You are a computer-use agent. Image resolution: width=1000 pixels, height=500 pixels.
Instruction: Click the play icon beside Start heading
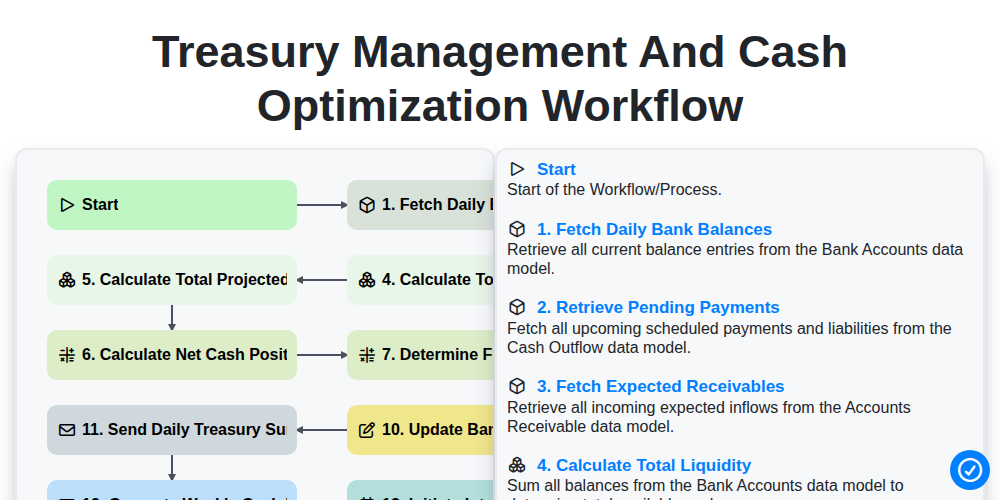click(517, 169)
